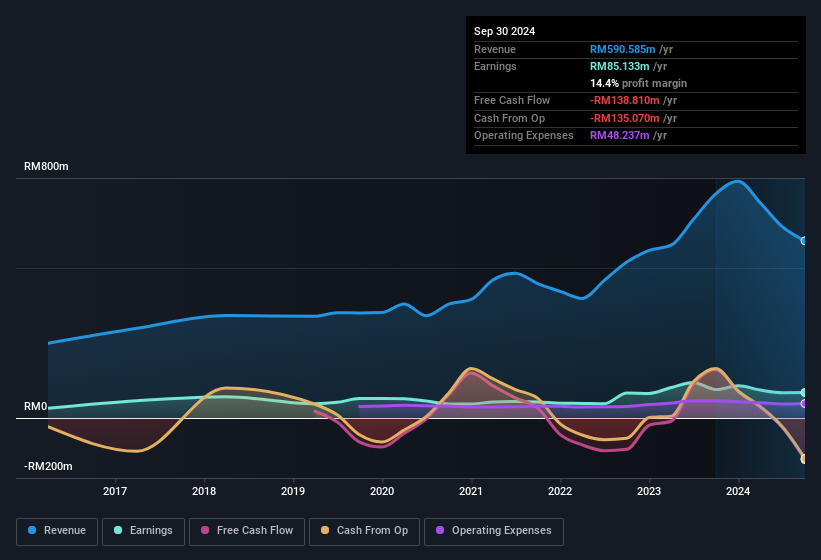
Task: Click the RM85.133m earnings value
Action: (x=619, y=66)
